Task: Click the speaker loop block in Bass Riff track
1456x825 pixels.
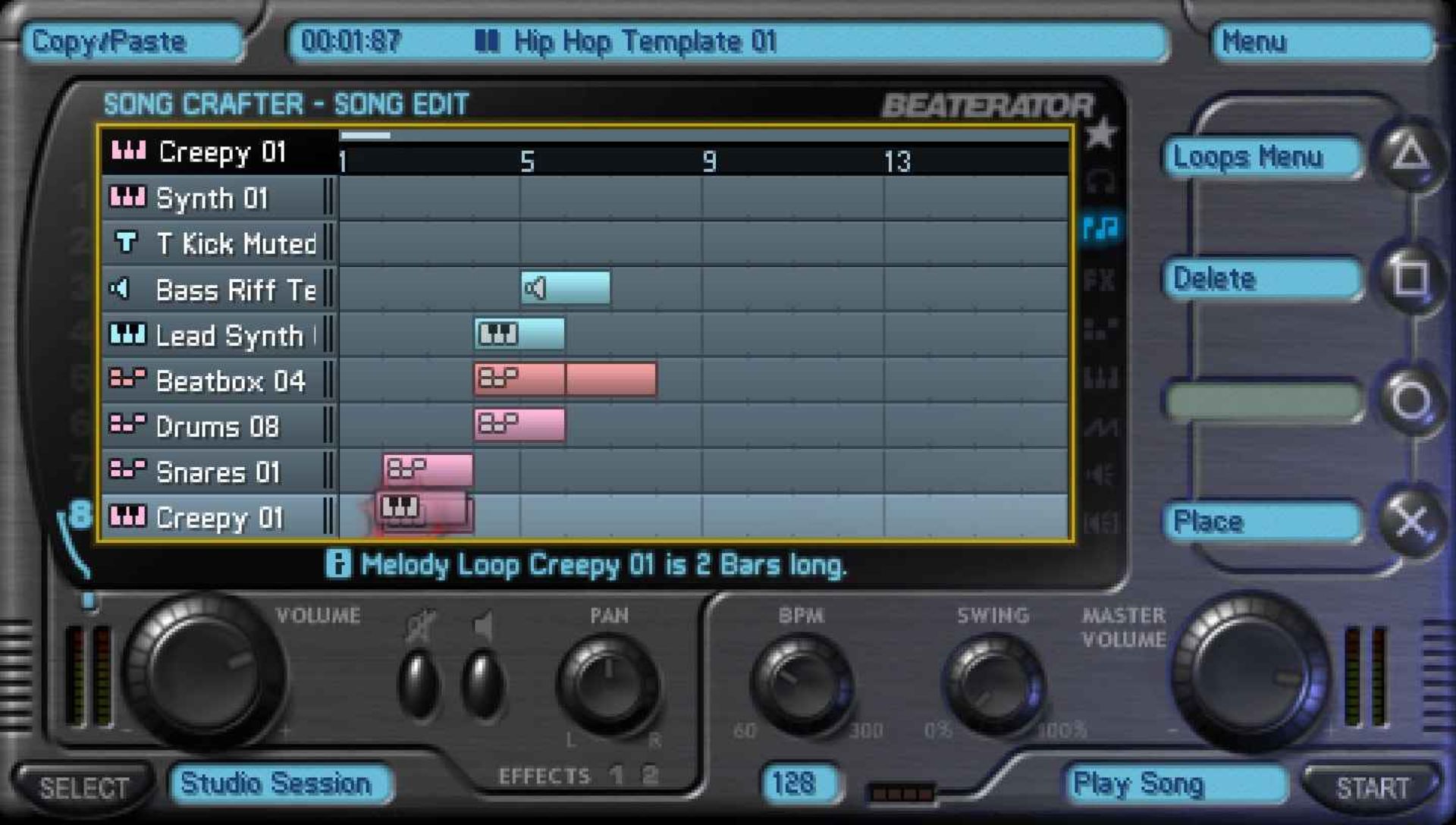Action: click(x=565, y=288)
